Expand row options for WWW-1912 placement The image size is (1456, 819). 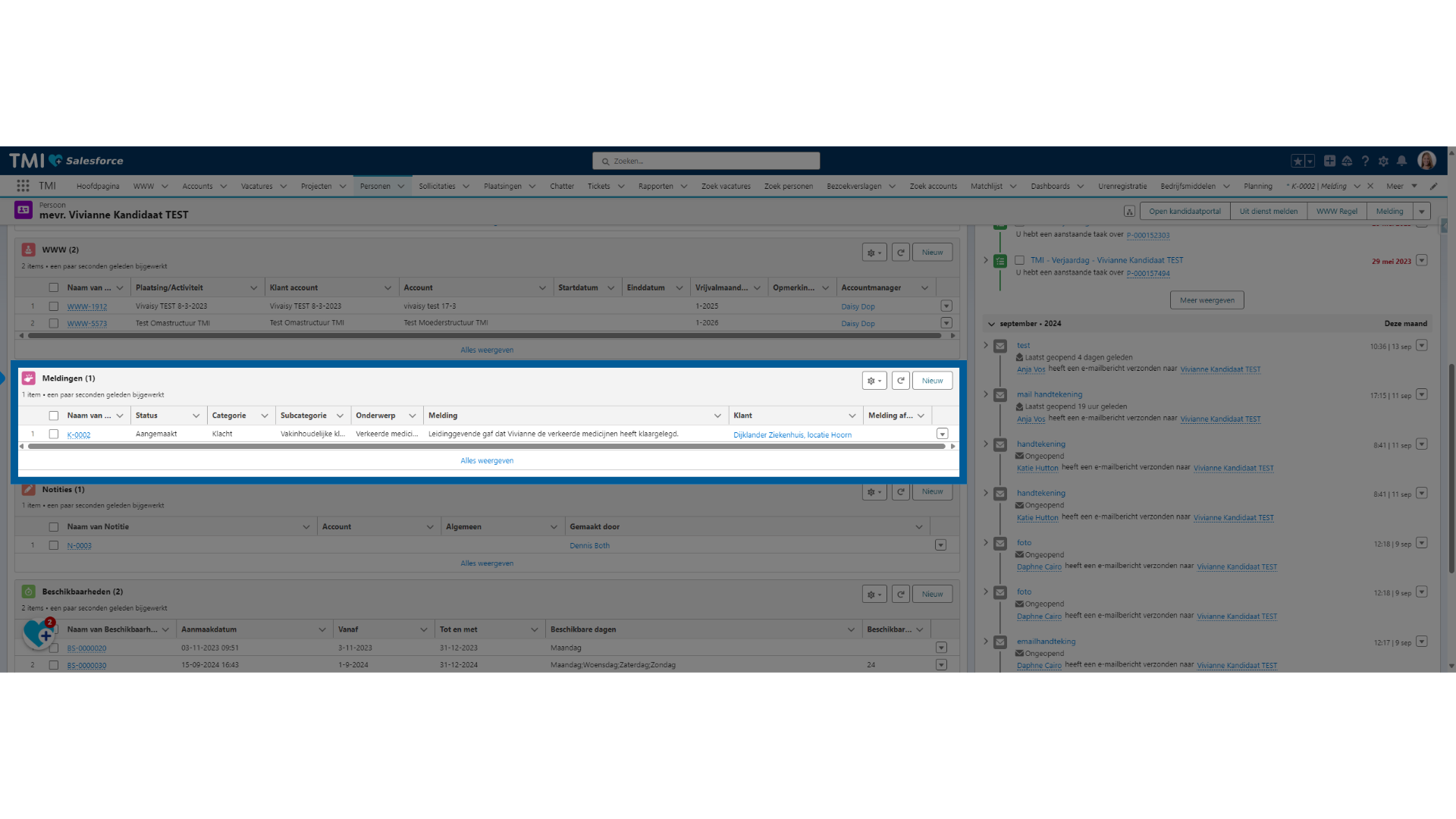[x=946, y=306]
